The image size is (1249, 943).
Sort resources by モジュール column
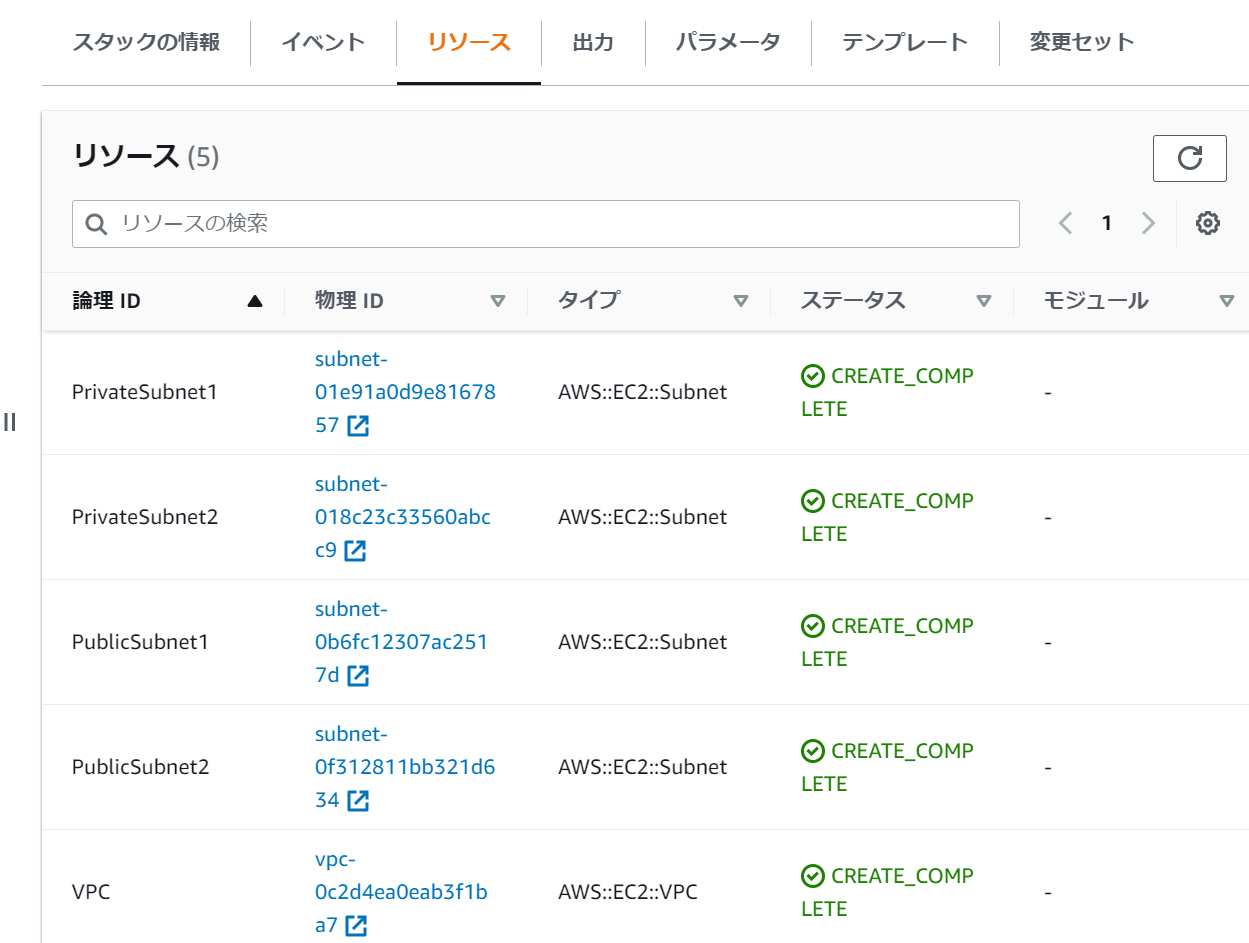(1227, 301)
